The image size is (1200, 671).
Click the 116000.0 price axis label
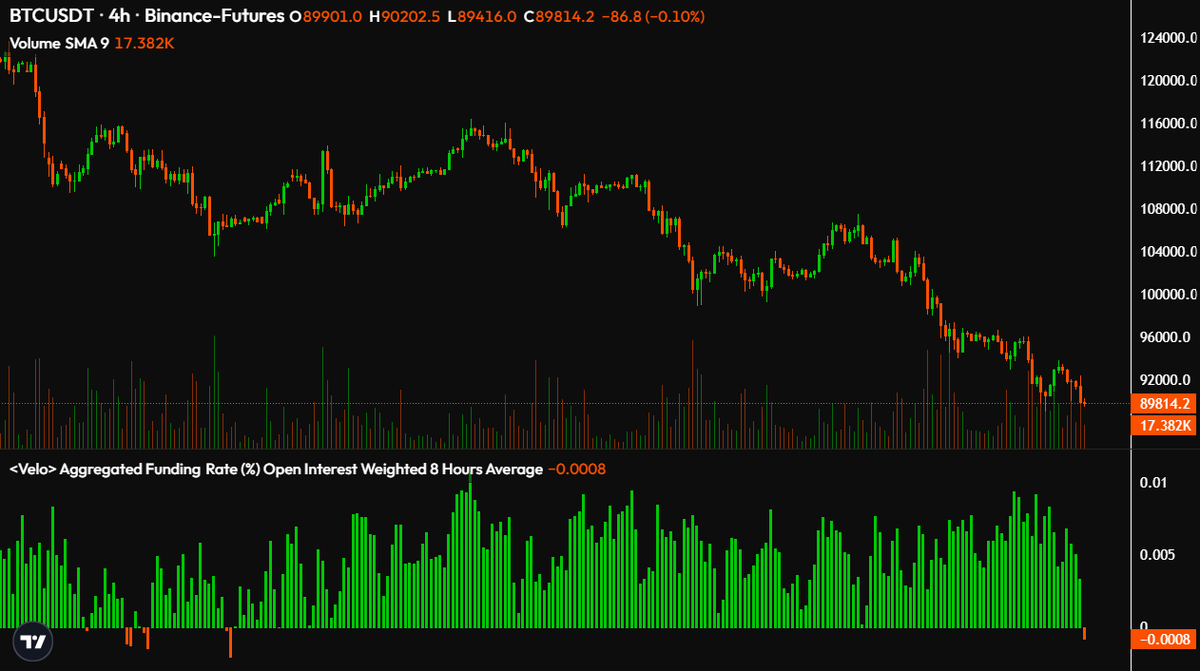(1166, 124)
